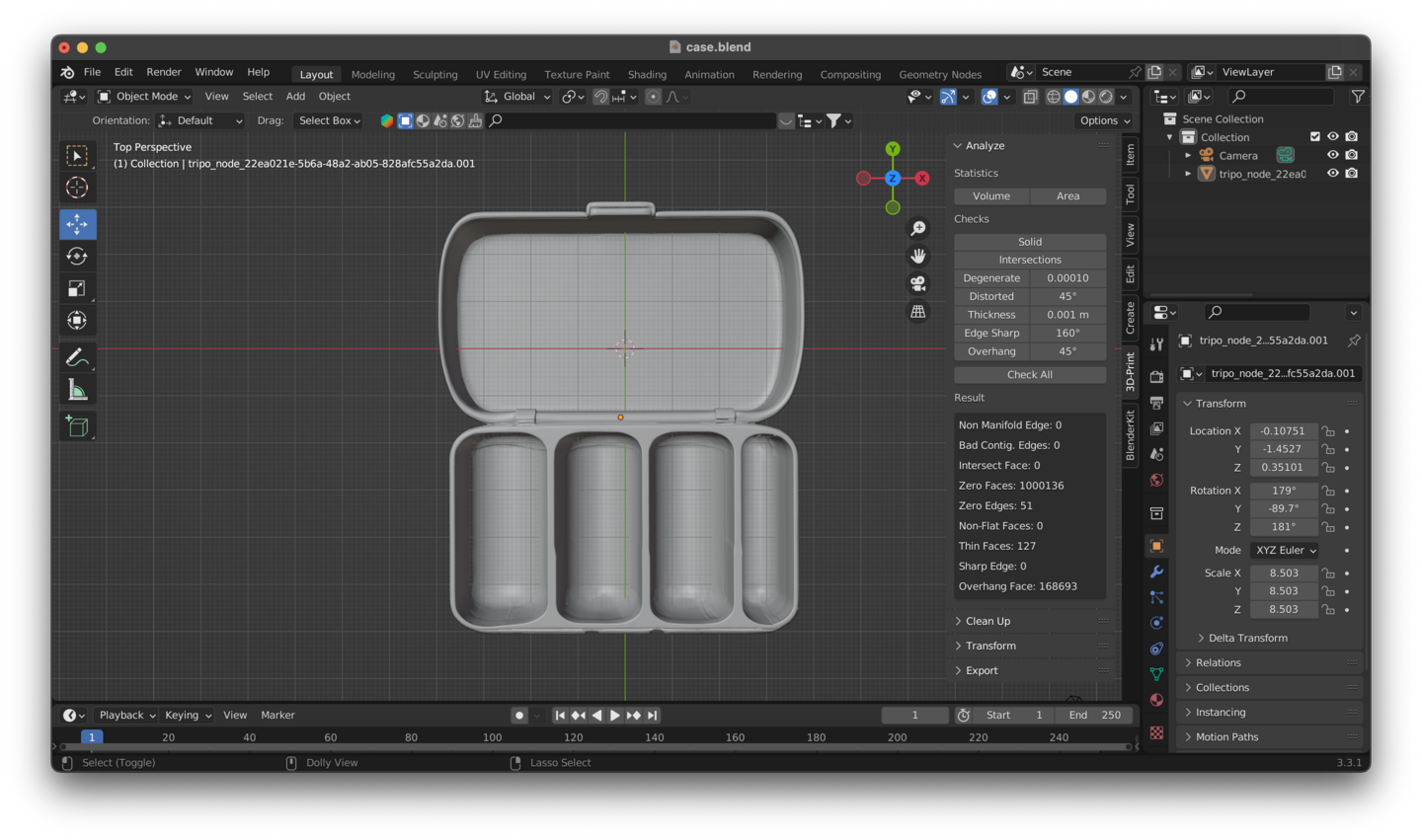Open the Object Mode dropdown
This screenshot has width=1422, height=840.
[x=144, y=97]
